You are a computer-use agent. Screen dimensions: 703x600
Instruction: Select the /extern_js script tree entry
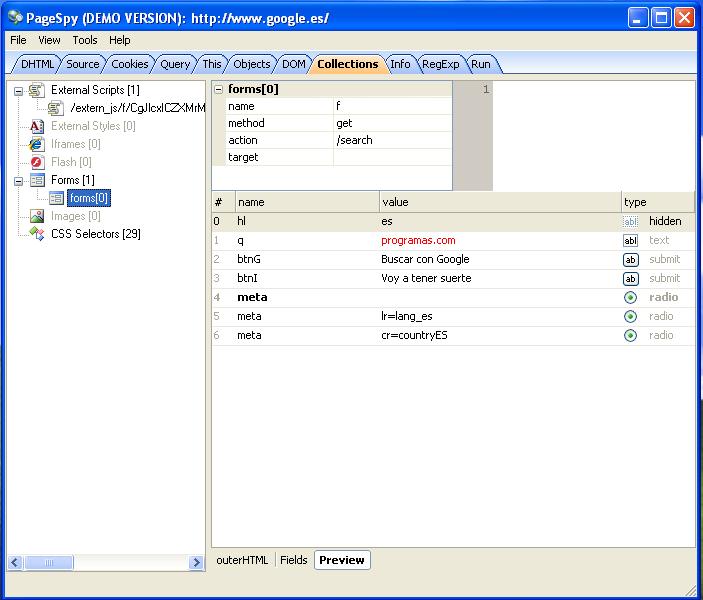coord(137,108)
